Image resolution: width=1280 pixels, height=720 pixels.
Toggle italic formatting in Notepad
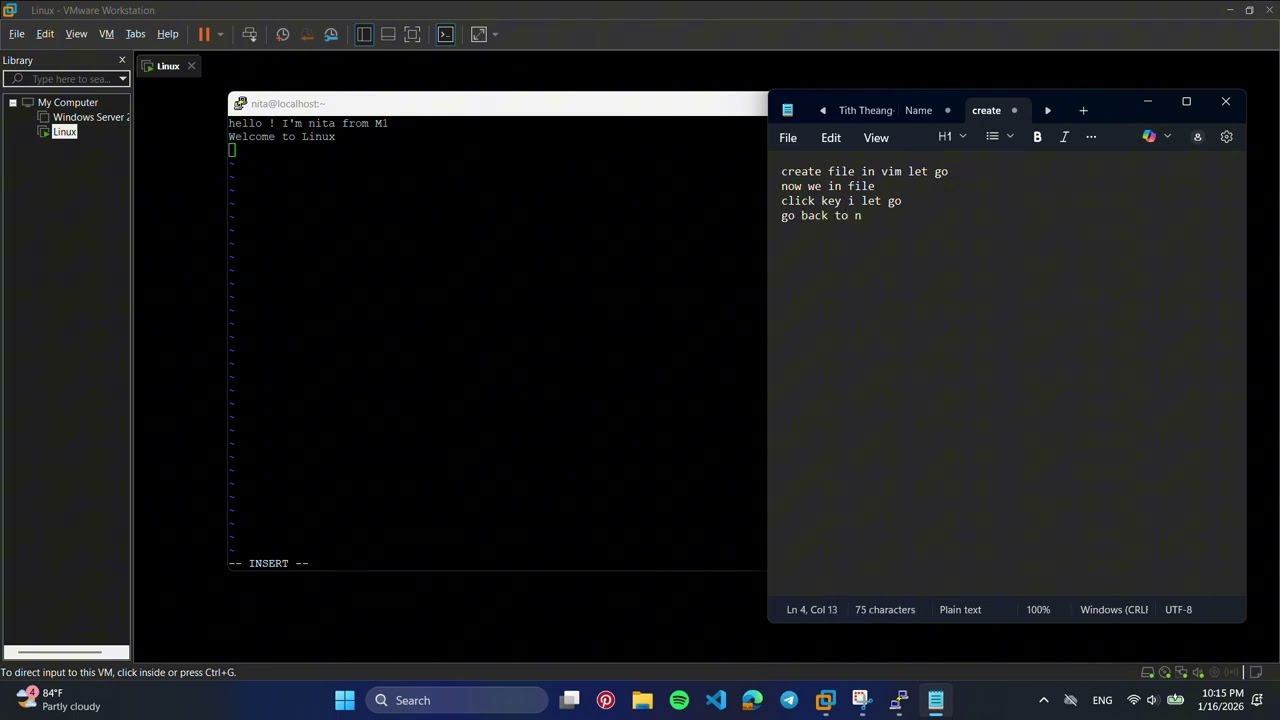(x=1064, y=137)
